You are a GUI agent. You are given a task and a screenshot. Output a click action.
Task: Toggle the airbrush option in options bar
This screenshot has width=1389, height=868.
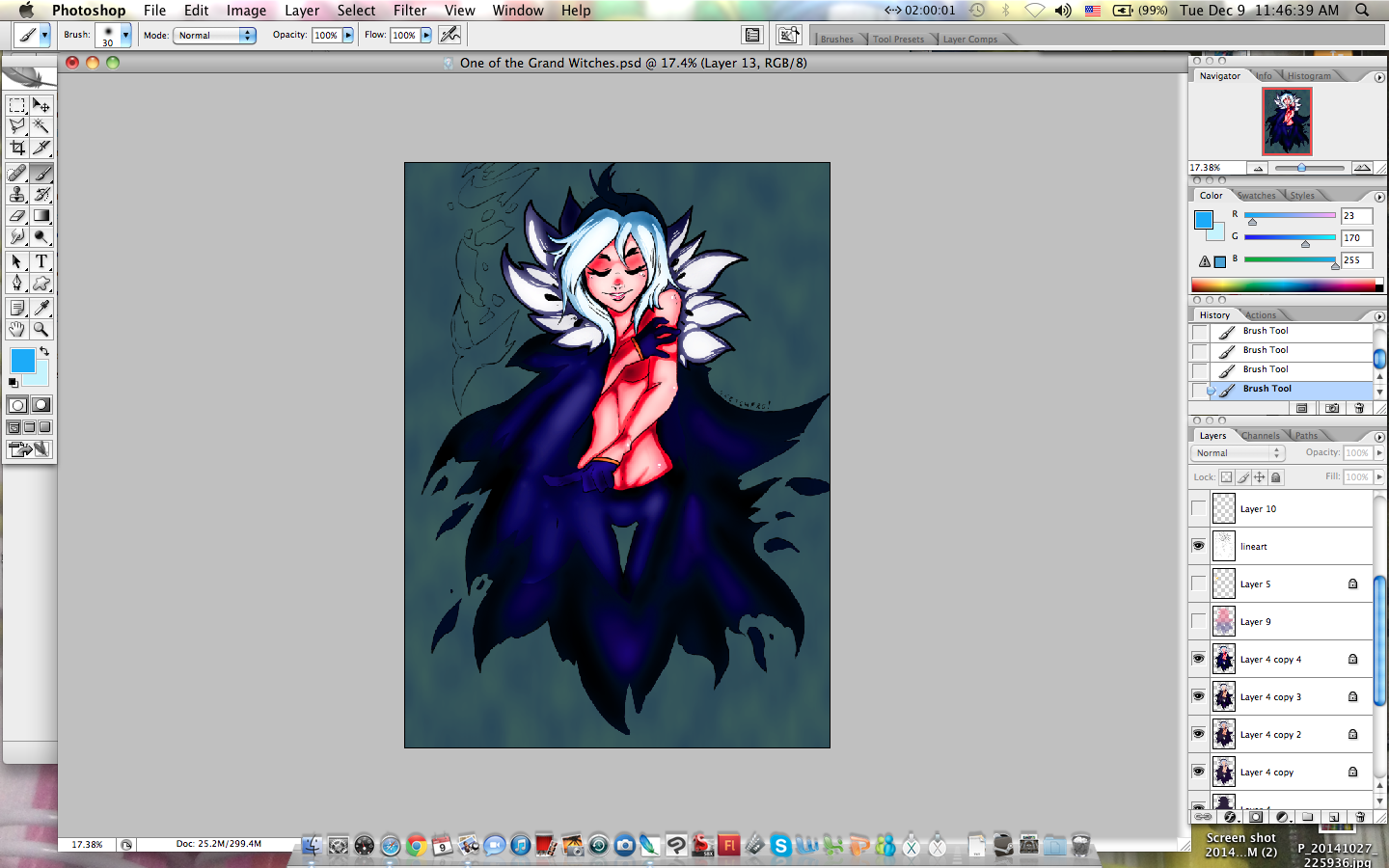tap(449, 35)
